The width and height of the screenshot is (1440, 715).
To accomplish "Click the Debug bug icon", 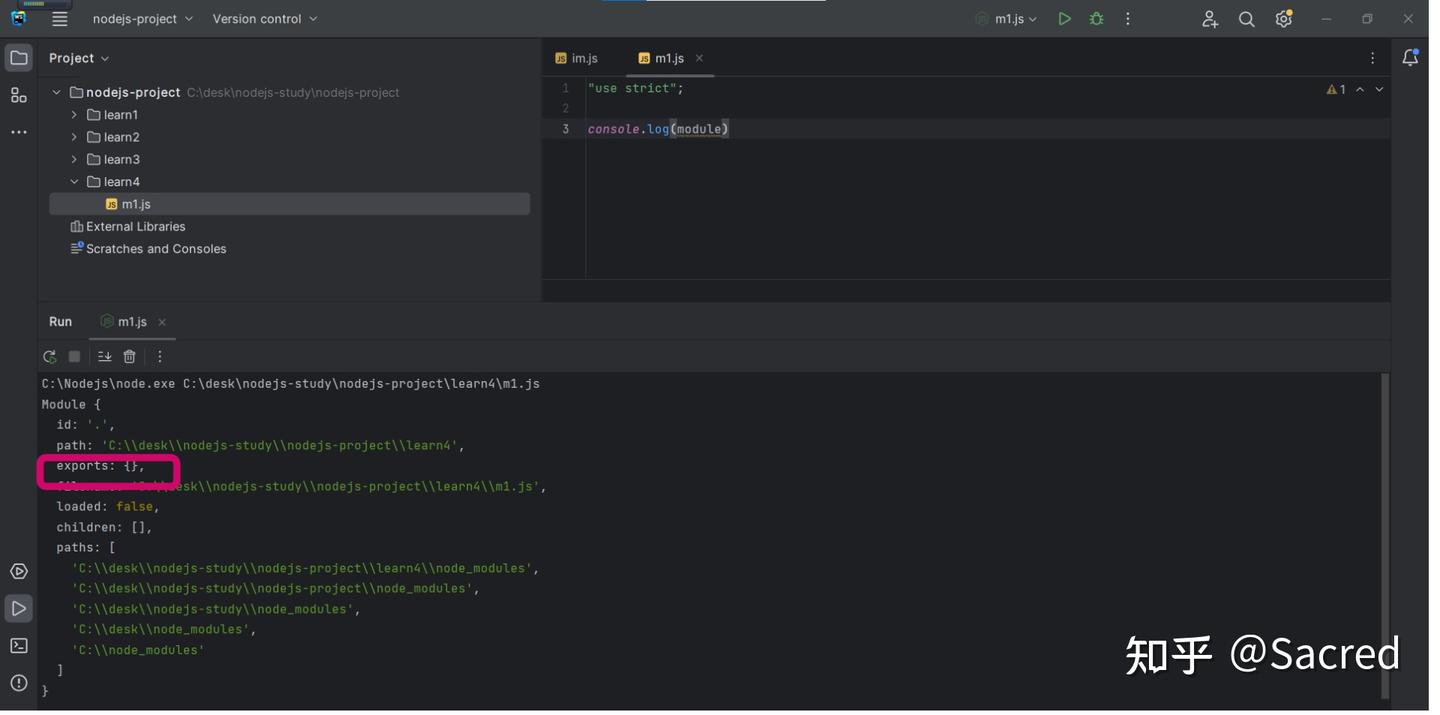I will point(1096,19).
